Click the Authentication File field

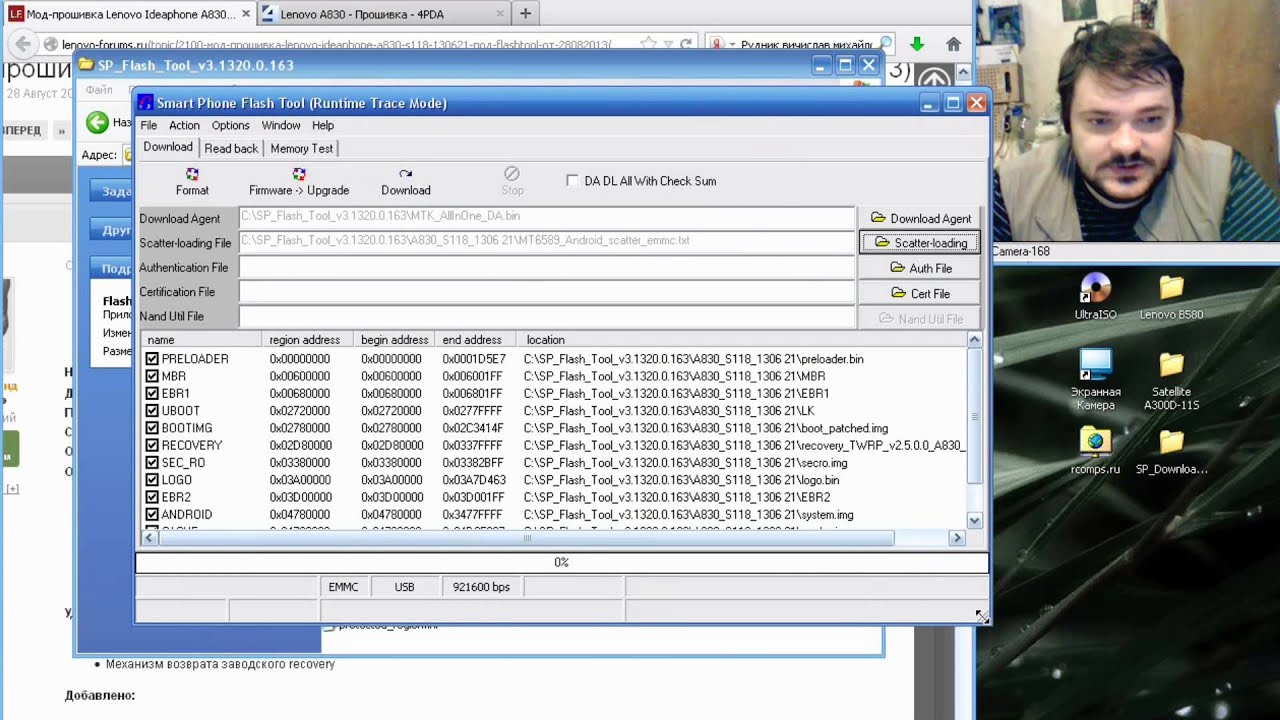pyautogui.click(x=547, y=267)
